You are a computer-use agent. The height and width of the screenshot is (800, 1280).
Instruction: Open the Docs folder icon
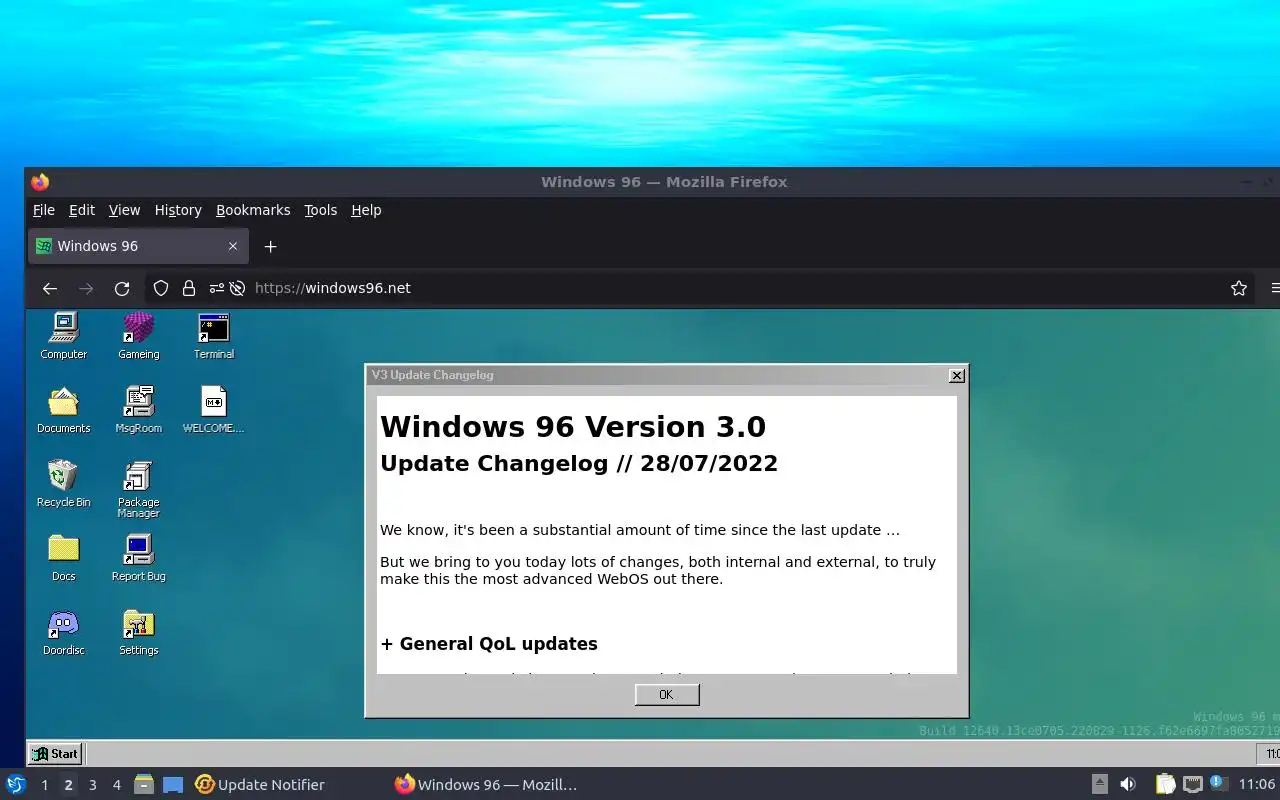[x=64, y=557]
